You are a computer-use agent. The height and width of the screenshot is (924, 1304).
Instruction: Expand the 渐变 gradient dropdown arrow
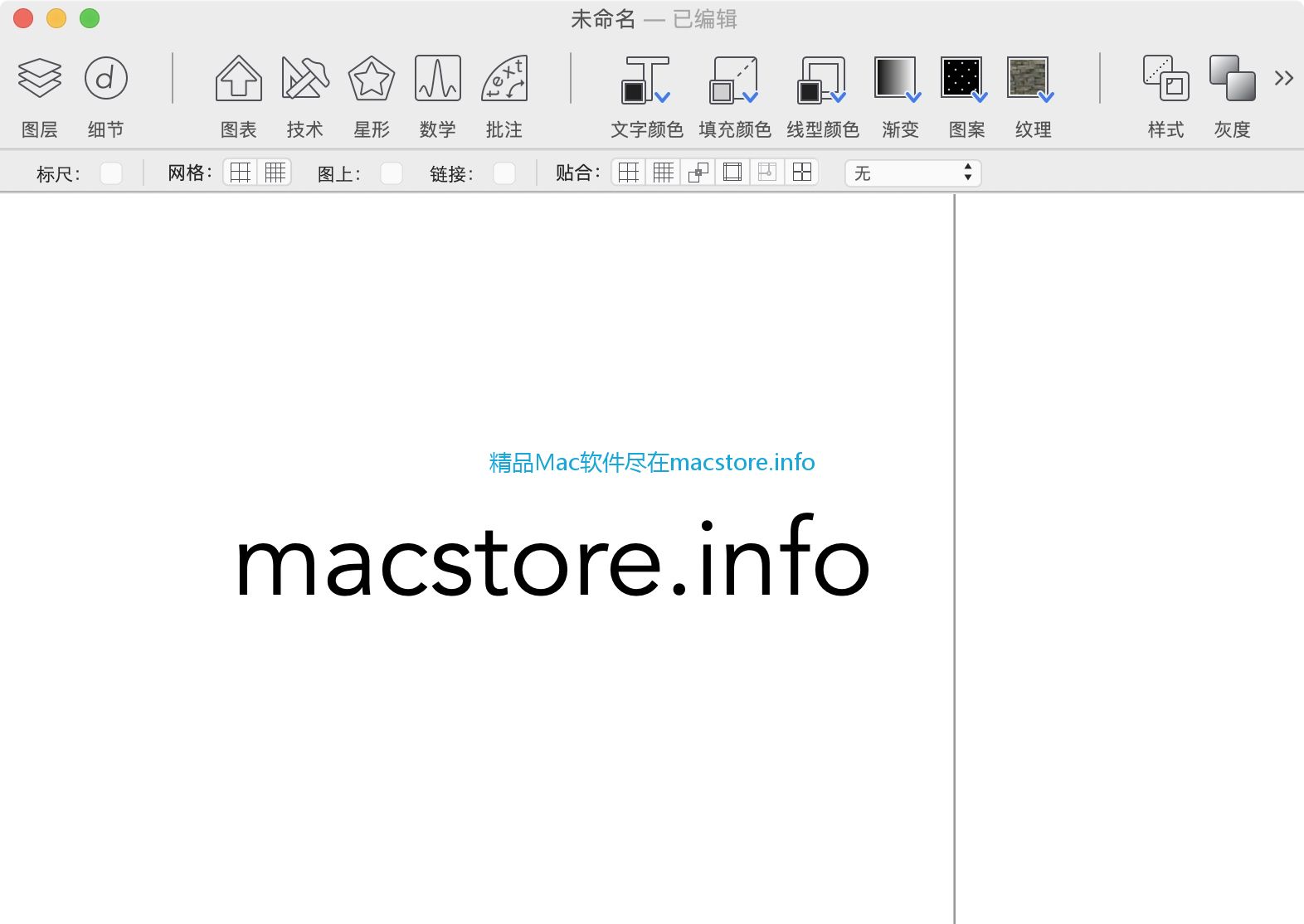tap(914, 97)
